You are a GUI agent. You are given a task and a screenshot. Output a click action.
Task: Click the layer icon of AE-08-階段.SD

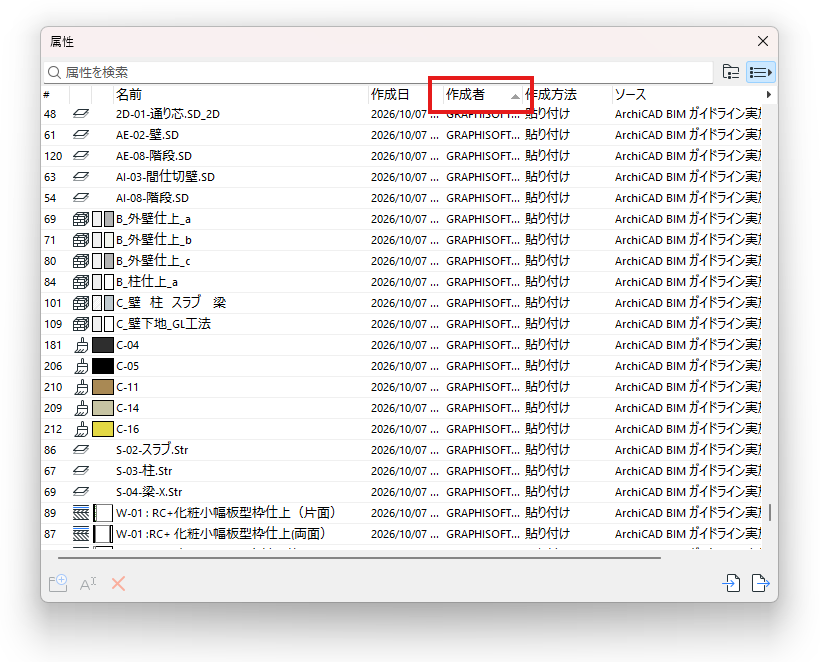click(81, 155)
